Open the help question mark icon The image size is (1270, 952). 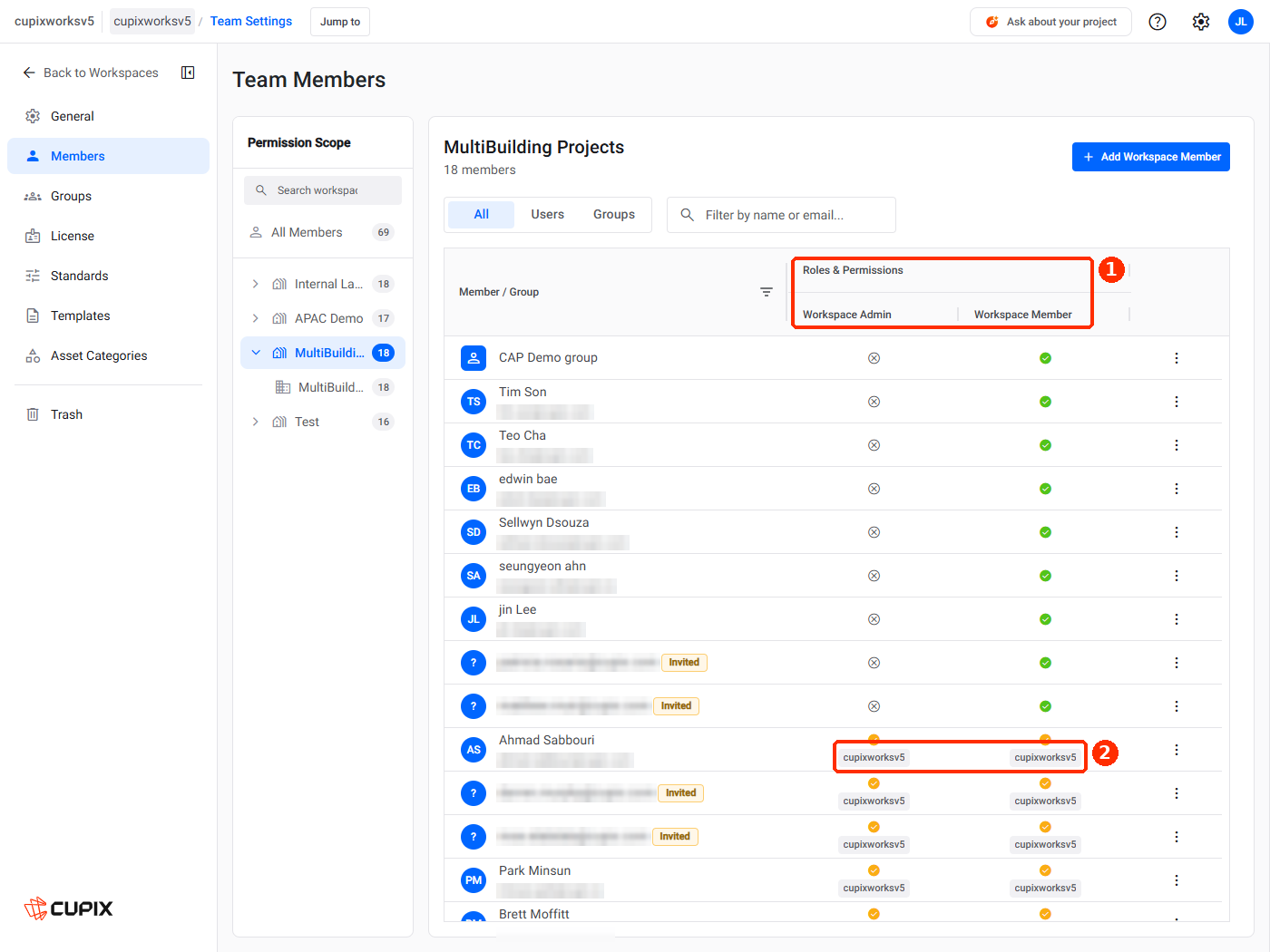(x=1158, y=22)
